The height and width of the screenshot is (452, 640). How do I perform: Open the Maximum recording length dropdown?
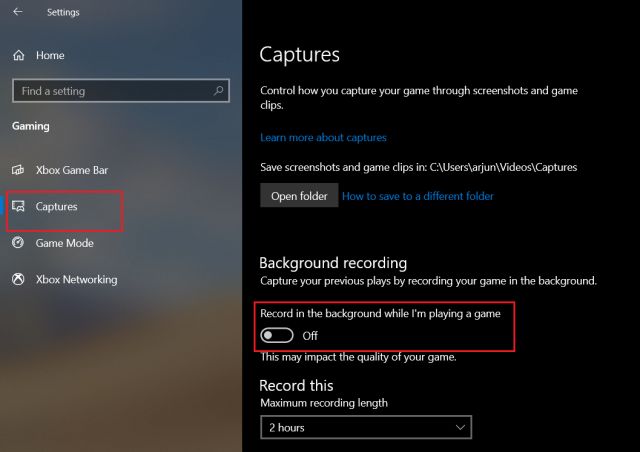[366, 428]
